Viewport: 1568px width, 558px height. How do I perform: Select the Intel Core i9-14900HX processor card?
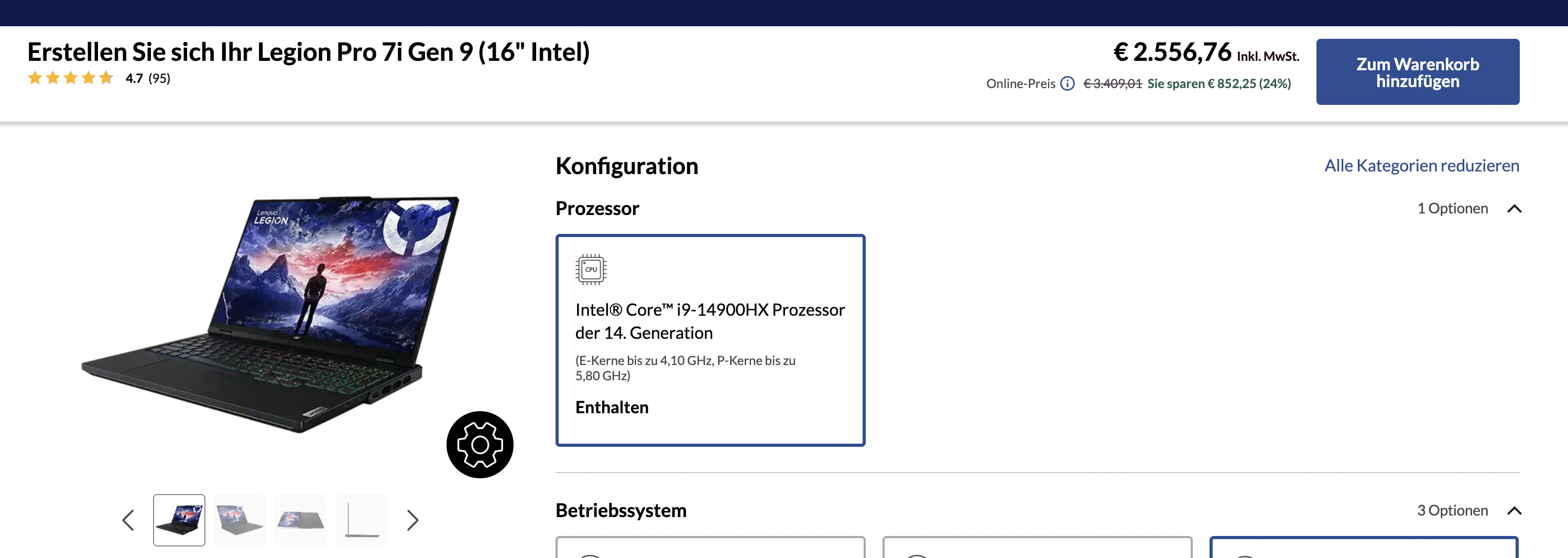[x=710, y=340]
